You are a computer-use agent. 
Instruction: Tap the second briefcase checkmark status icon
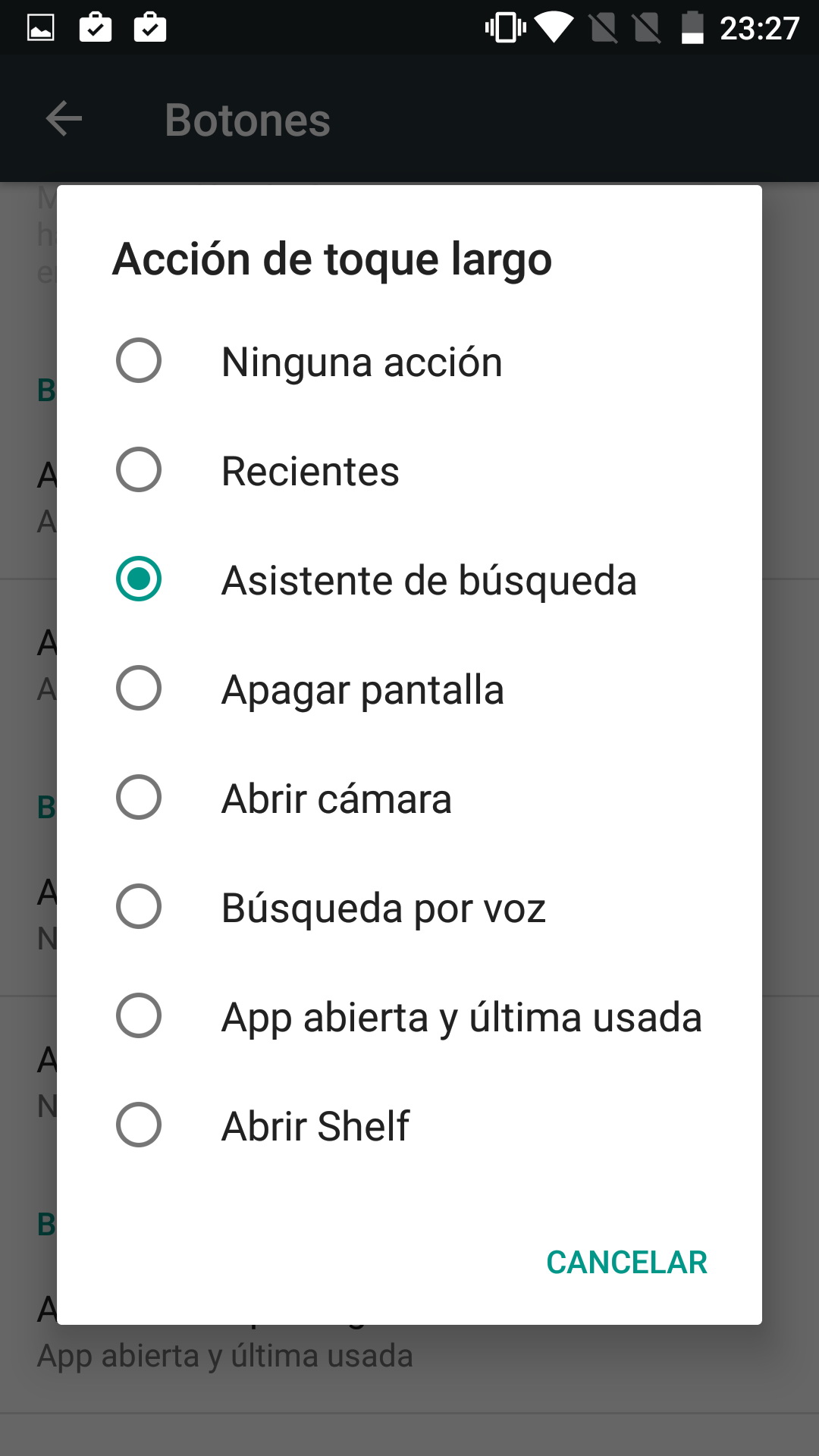coord(150,27)
